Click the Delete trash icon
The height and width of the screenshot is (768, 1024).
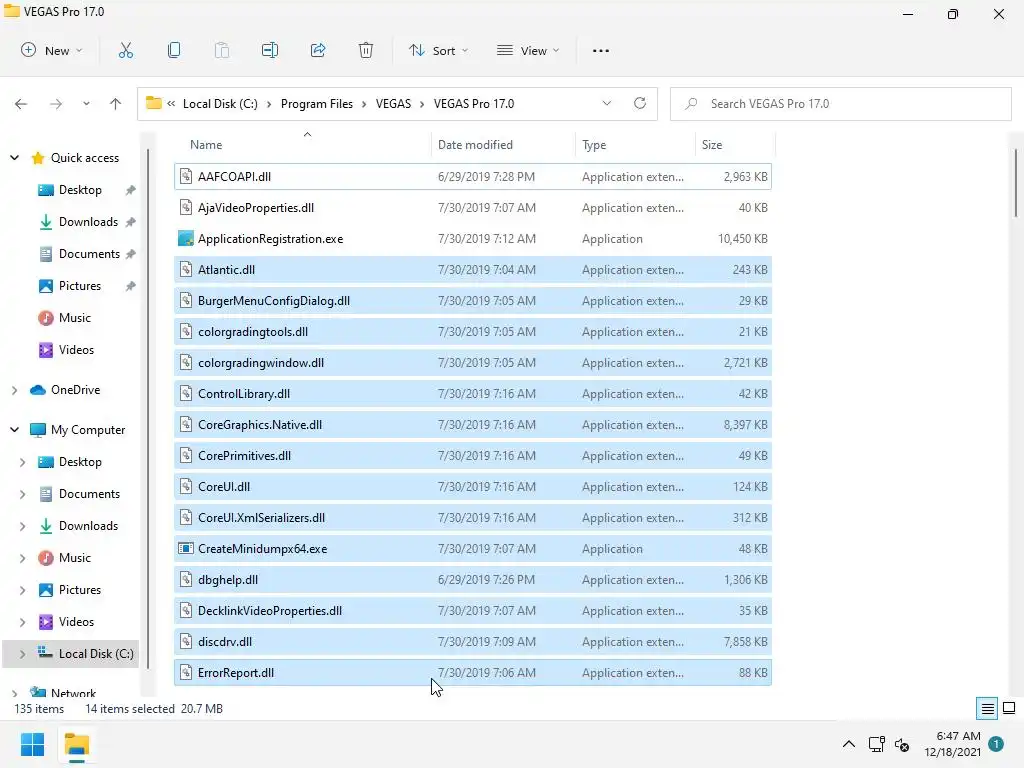pos(366,50)
